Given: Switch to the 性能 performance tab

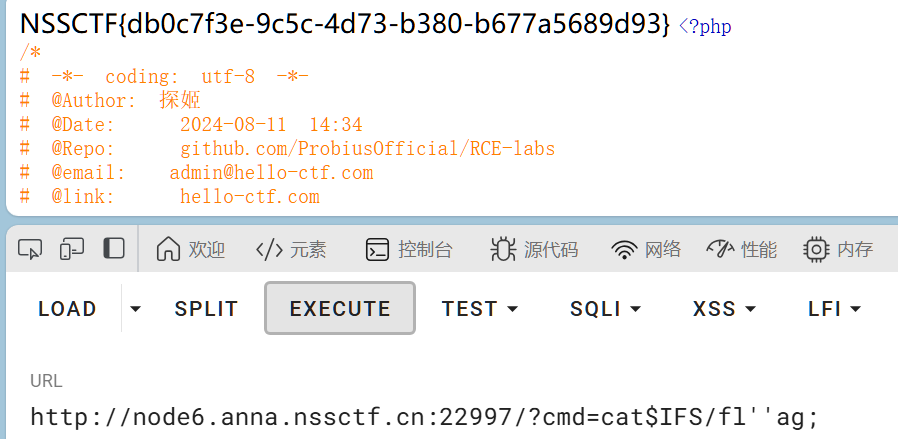Looking at the screenshot, I should (741, 250).
